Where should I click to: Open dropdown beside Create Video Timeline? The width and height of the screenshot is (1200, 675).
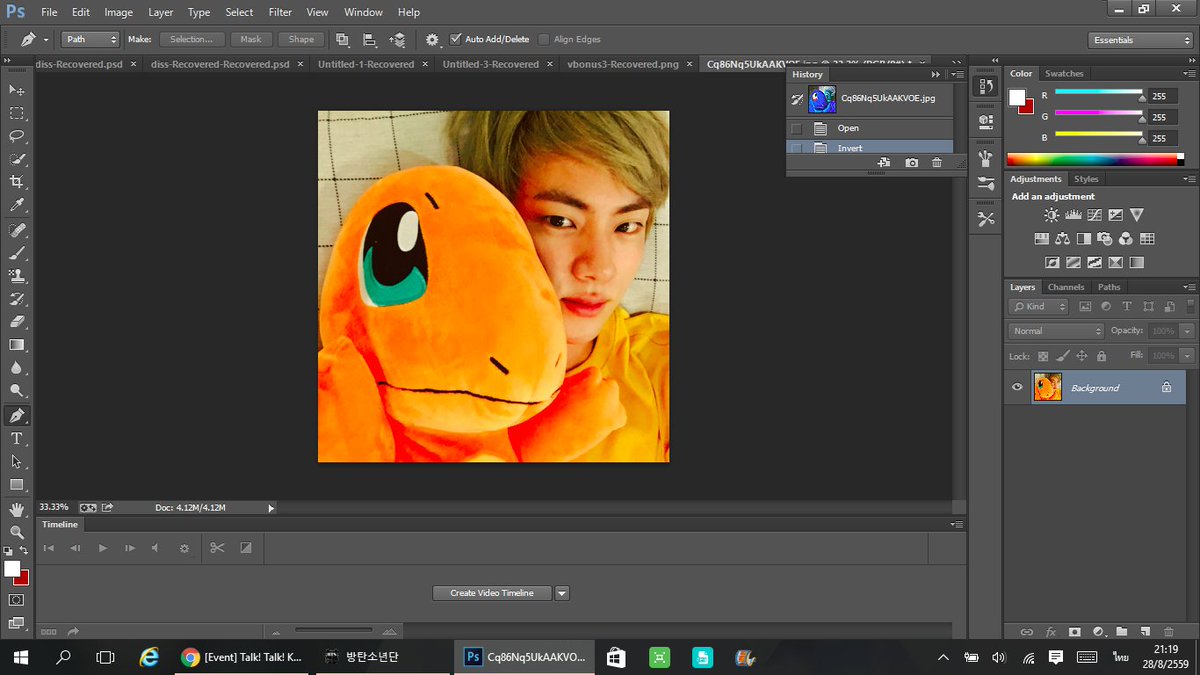(562, 593)
